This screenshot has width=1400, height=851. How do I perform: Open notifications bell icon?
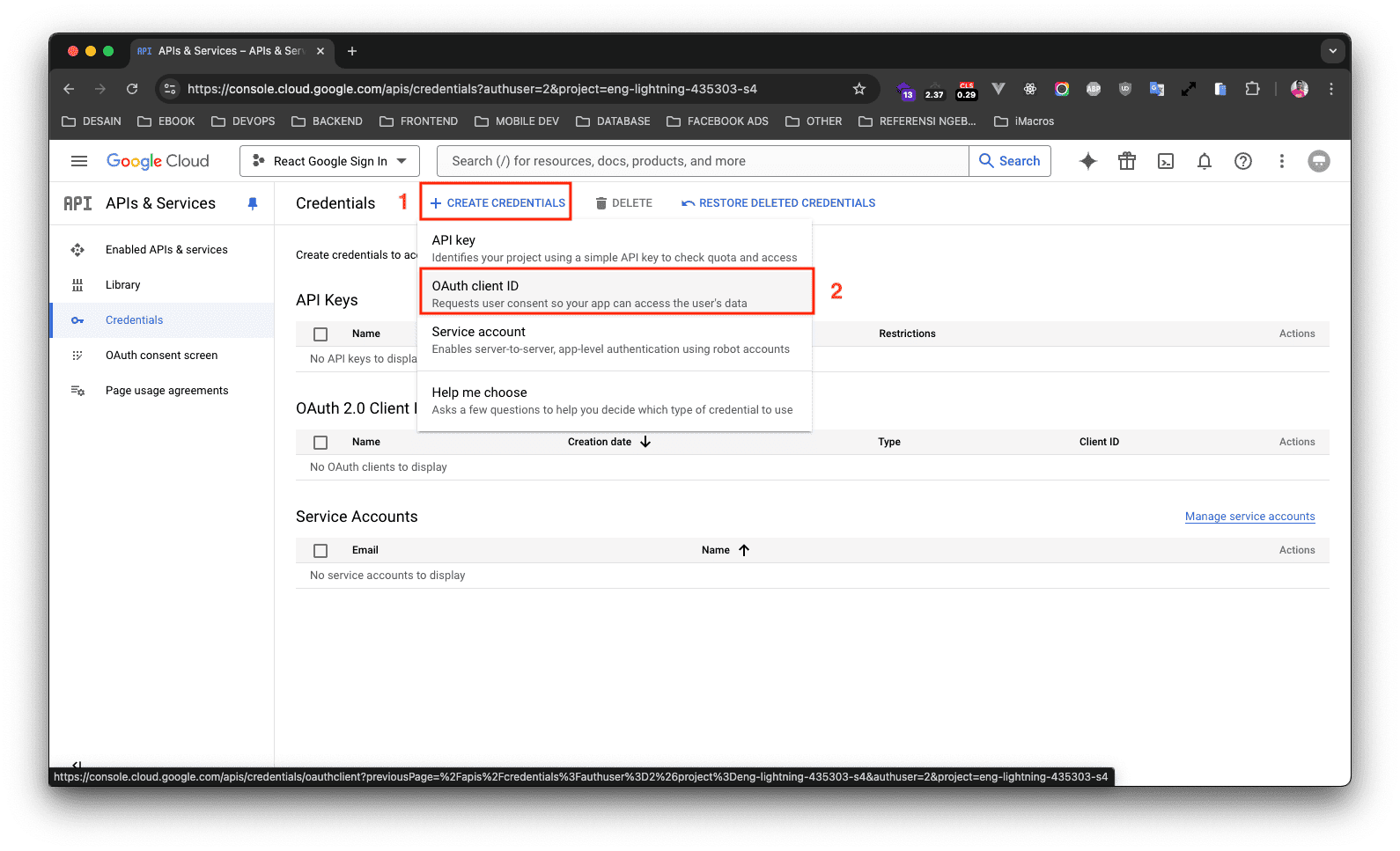1205,161
